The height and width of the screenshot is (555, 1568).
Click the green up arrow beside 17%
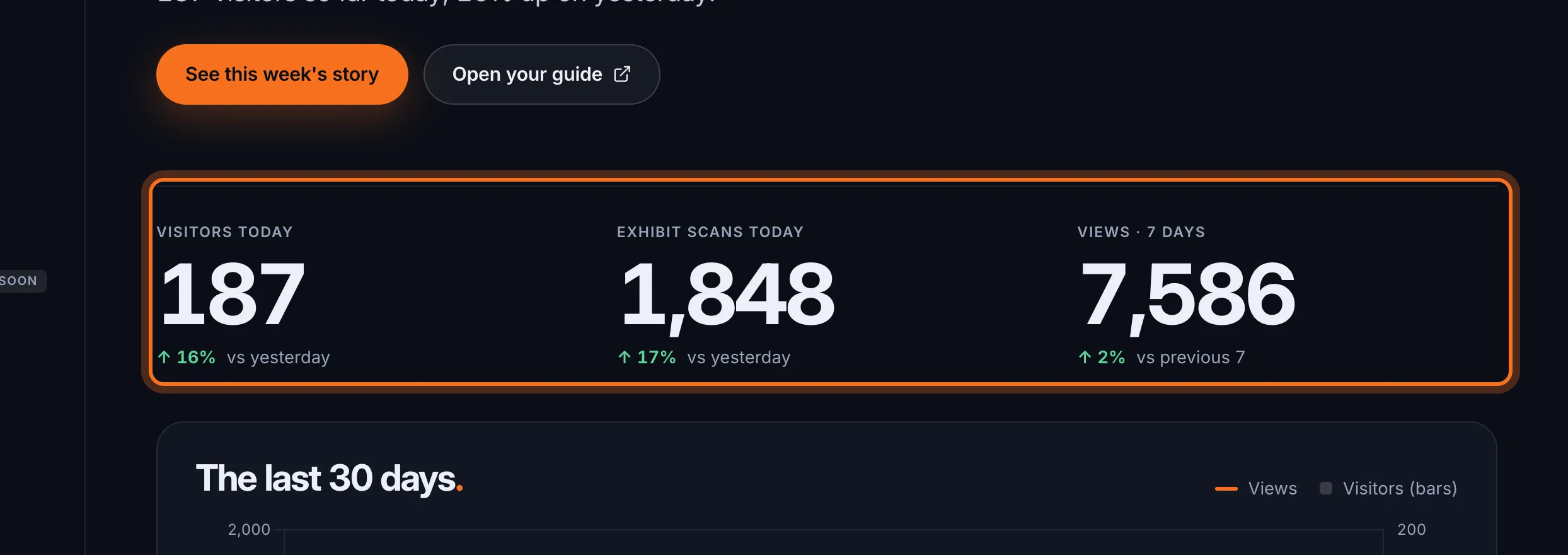click(625, 358)
